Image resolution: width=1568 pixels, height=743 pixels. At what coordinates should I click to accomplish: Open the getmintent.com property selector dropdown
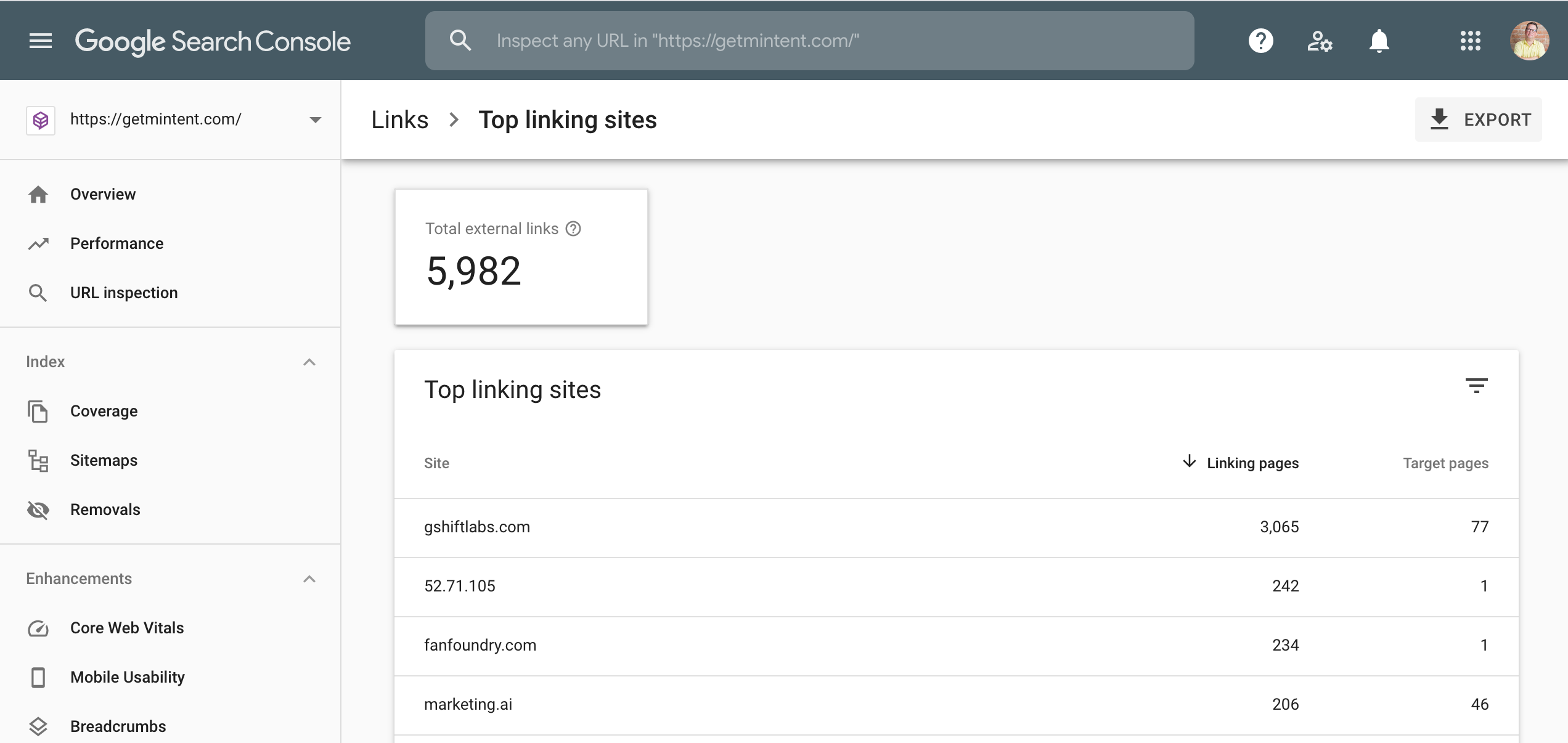click(315, 119)
